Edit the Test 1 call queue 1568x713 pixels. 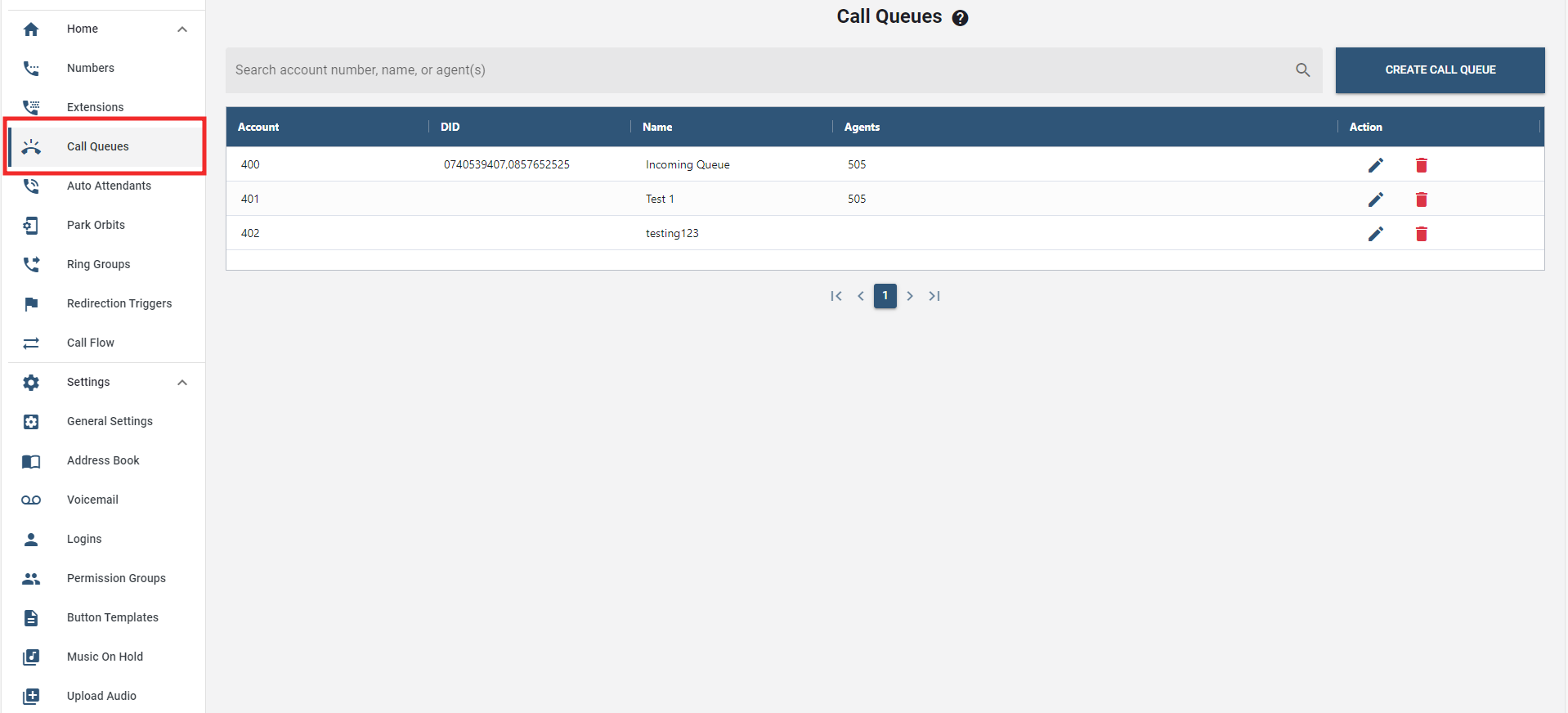point(1376,200)
